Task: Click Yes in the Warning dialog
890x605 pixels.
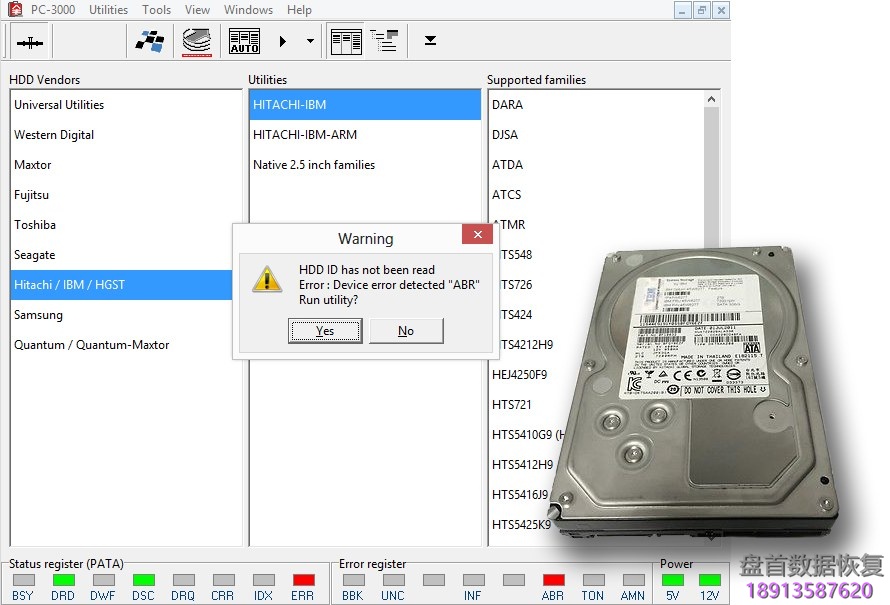Action: 325,331
